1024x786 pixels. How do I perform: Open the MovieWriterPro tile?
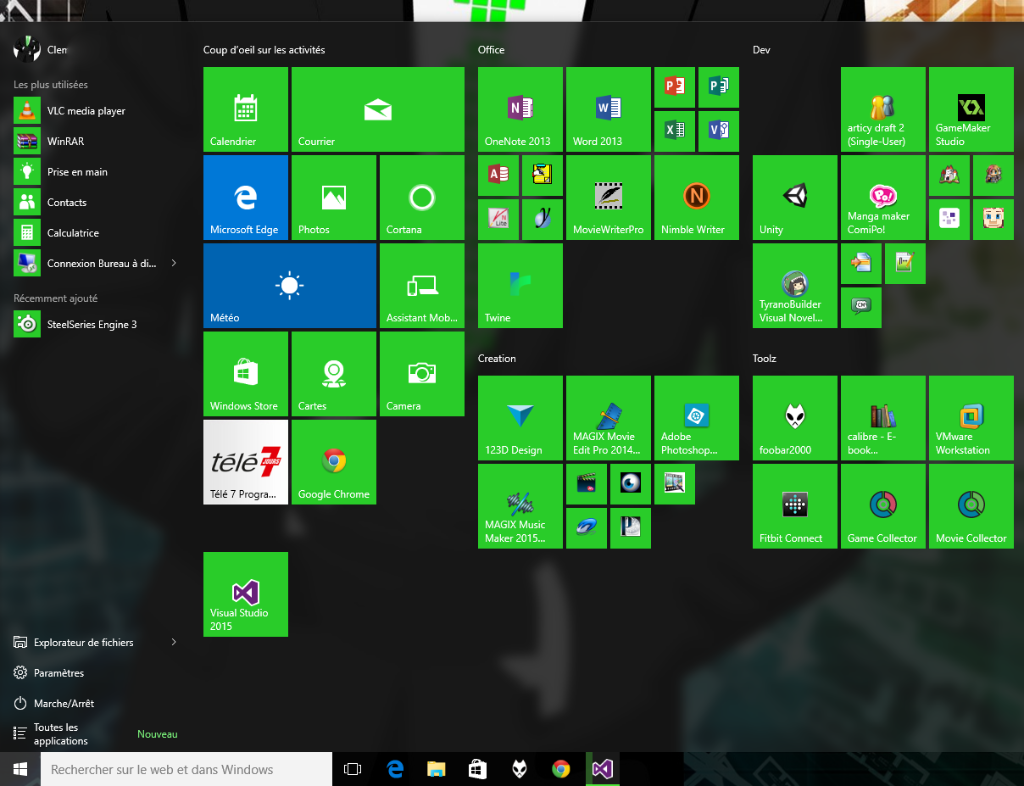[x=608, y=197]
